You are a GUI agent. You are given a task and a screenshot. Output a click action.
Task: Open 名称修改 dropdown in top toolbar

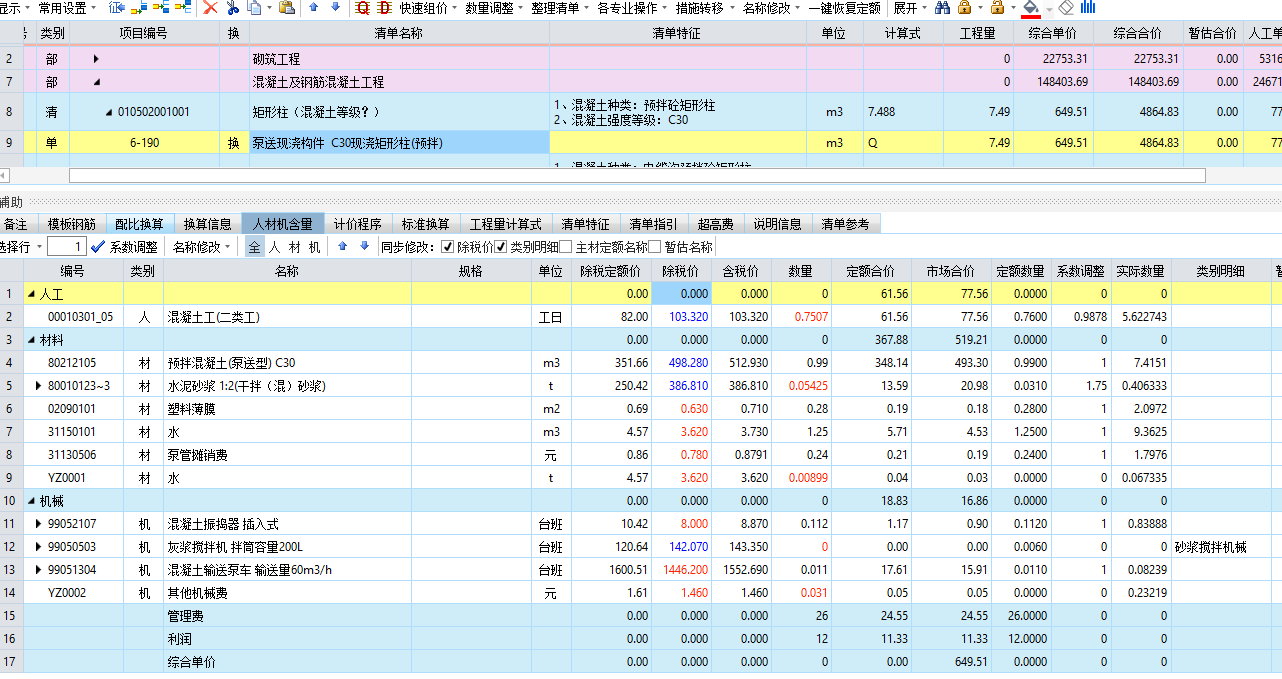click(771, 8)
